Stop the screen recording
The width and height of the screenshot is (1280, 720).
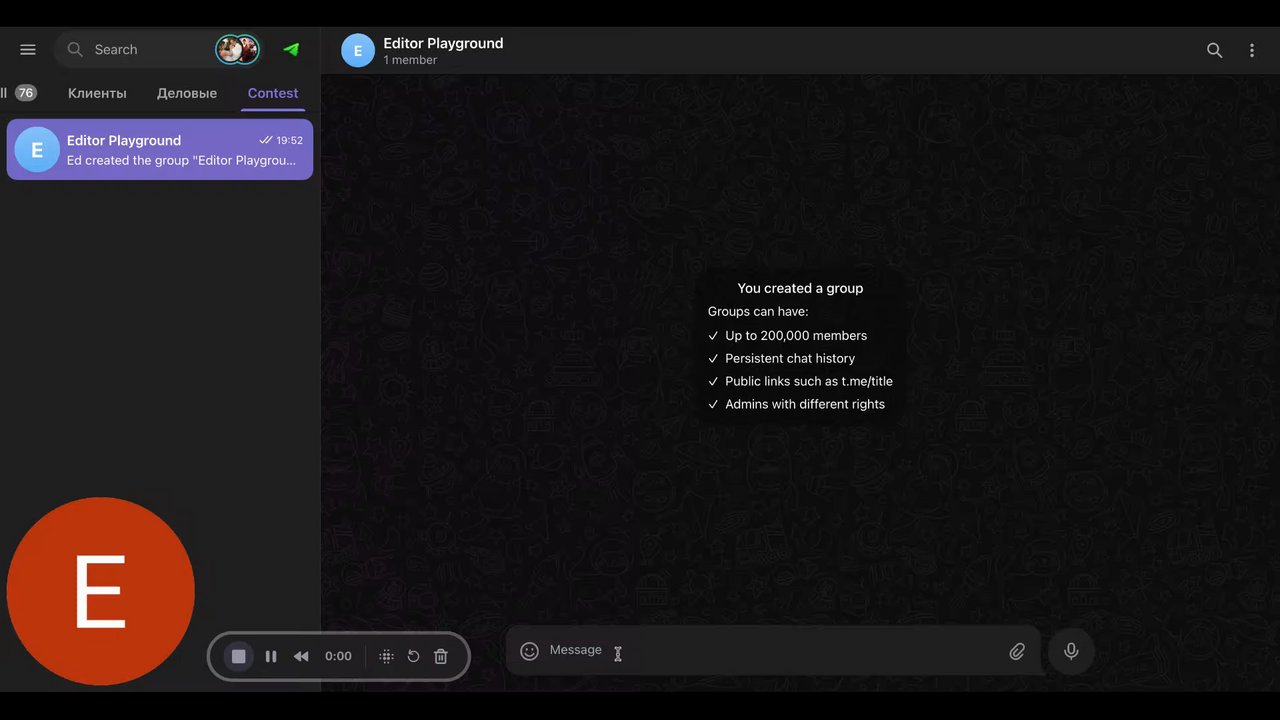pos(238,656)
